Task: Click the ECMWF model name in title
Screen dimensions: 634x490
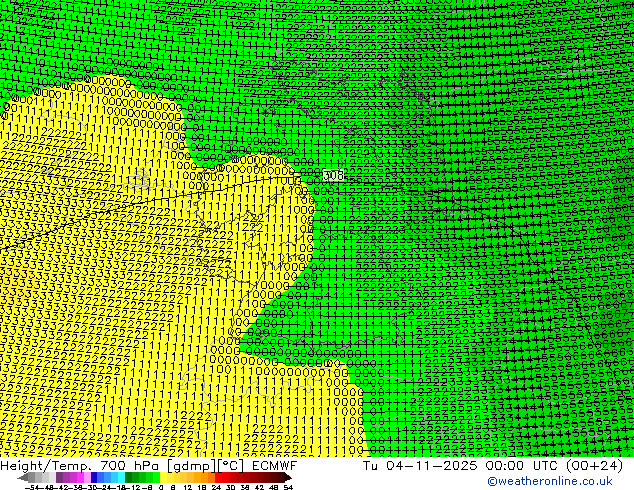Action: coord(275,466)
